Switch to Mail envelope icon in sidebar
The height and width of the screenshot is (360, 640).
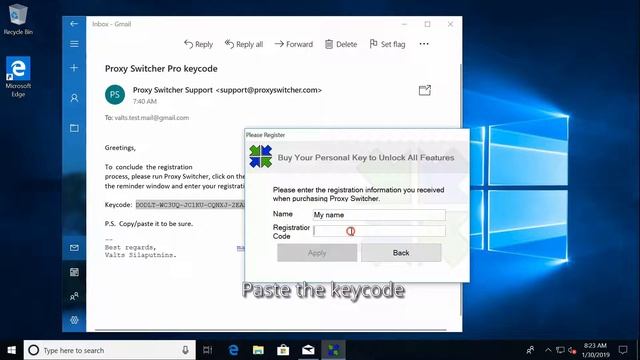point(74,248)
